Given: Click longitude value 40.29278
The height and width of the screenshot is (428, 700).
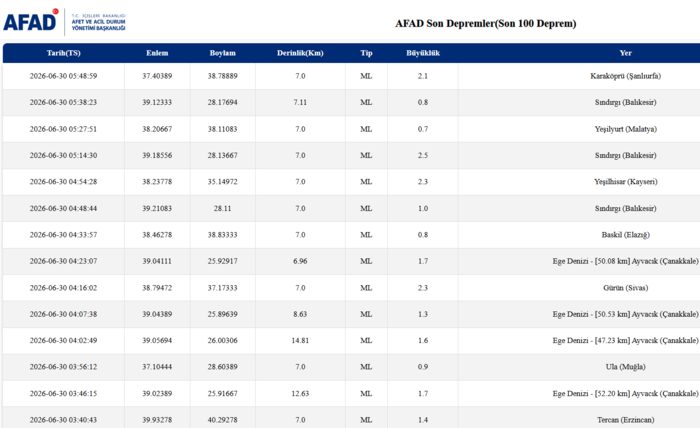Looking at the screenshot, I should 222,420.
